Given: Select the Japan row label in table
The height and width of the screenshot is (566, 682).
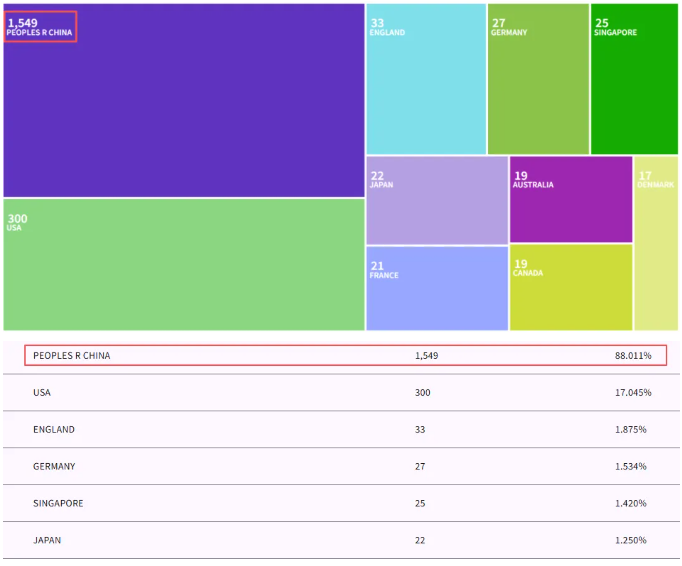Looking at the screenshot, I should click(x=47, y=541).
